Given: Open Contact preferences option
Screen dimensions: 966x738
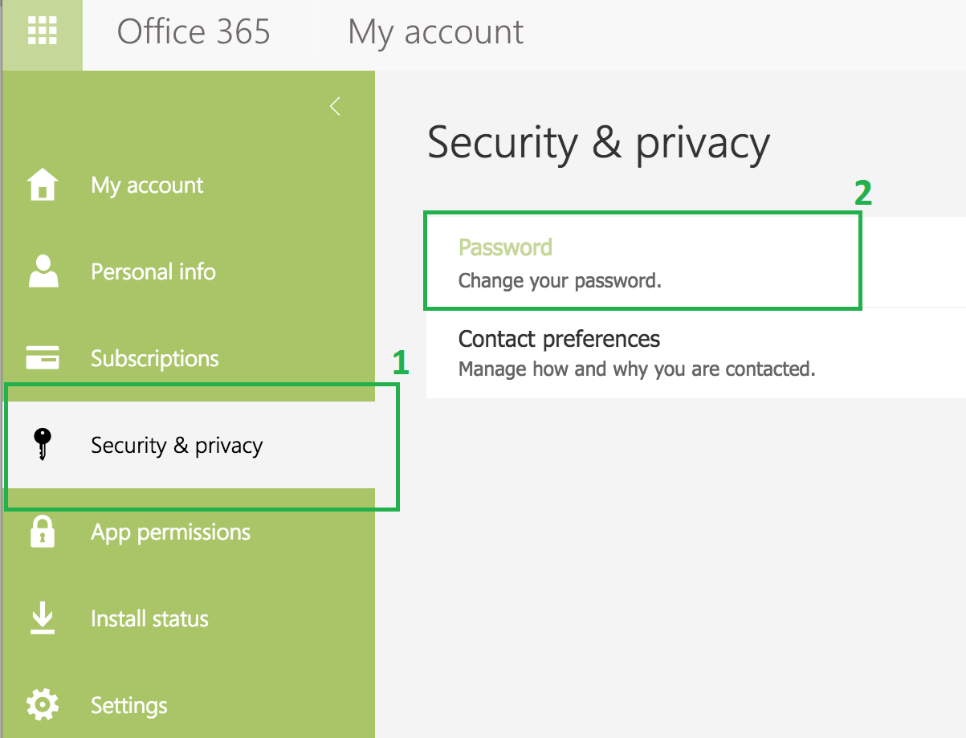Looking at the screenshot, I should [x=559, y=339].
